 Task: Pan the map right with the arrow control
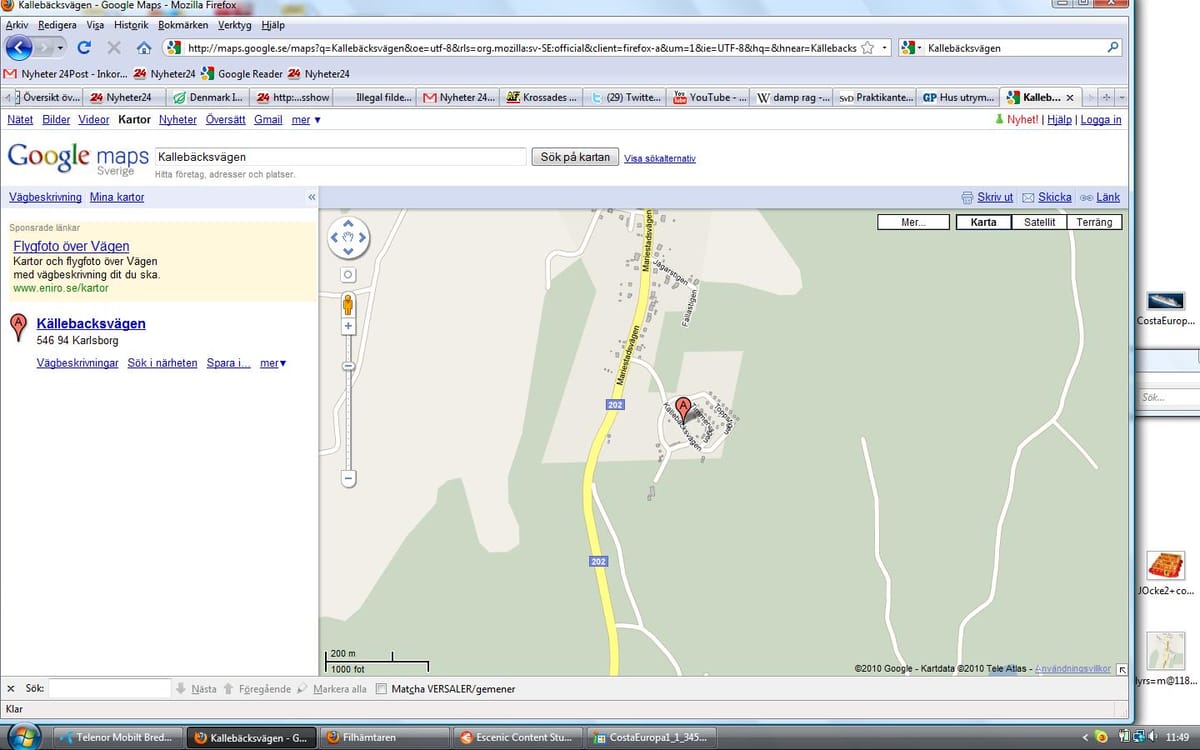click(362, 238)
